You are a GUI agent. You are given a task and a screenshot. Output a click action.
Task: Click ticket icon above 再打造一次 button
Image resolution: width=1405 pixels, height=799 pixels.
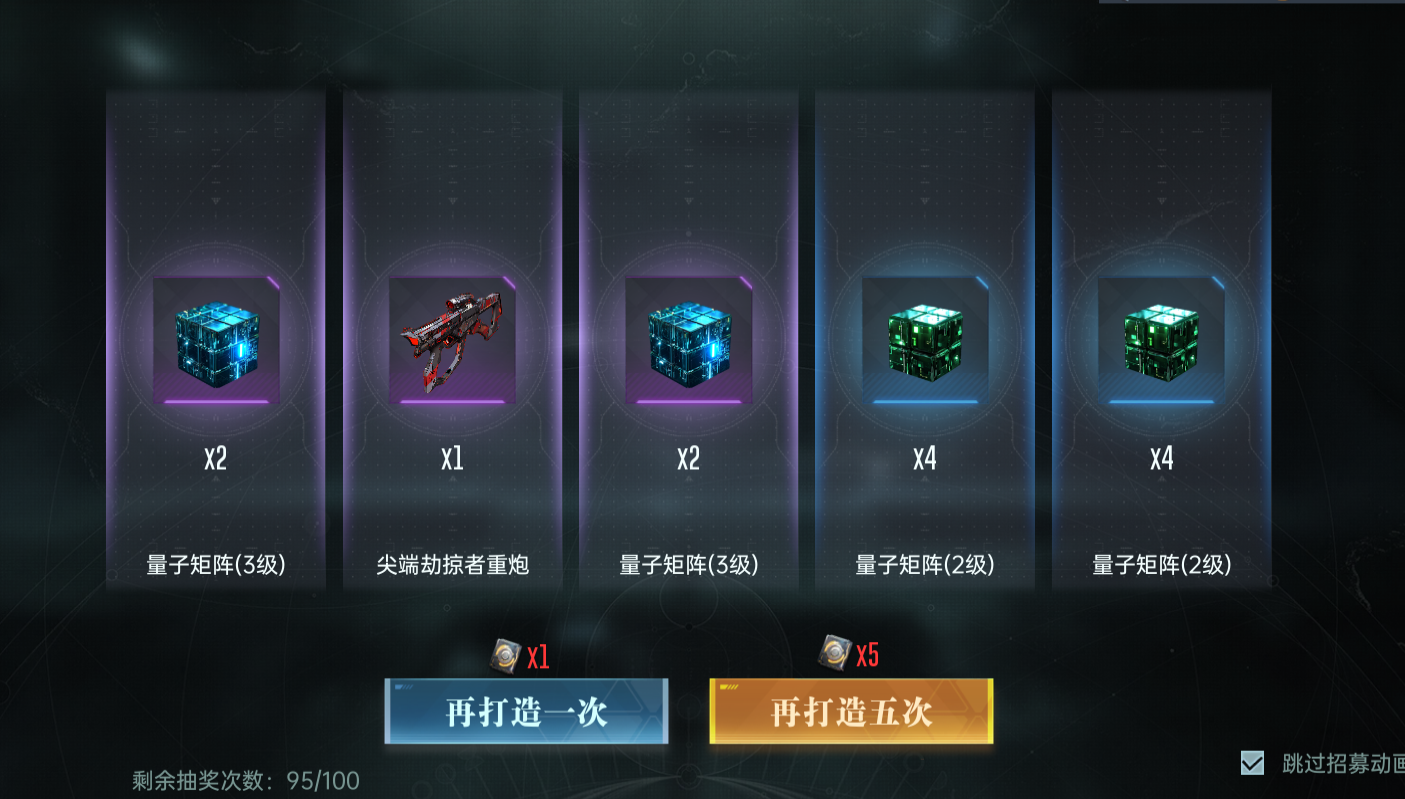(506, 656)
